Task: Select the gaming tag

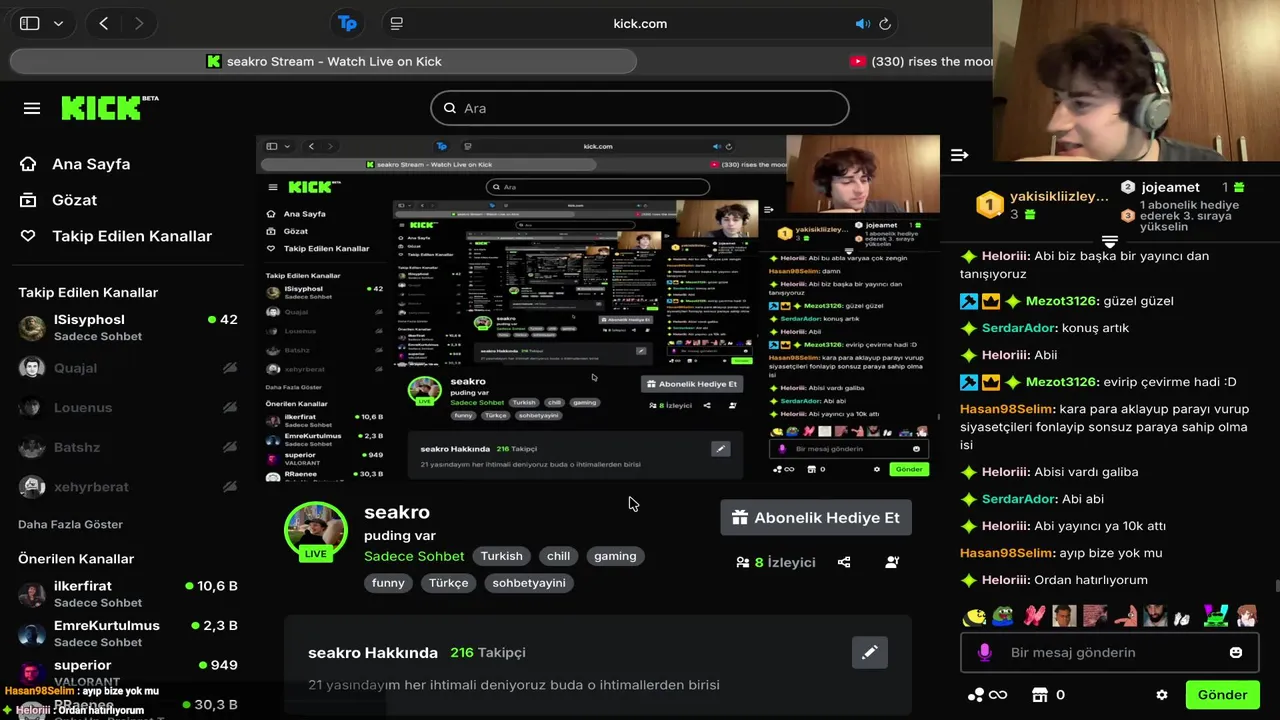Action: (615, 556)
